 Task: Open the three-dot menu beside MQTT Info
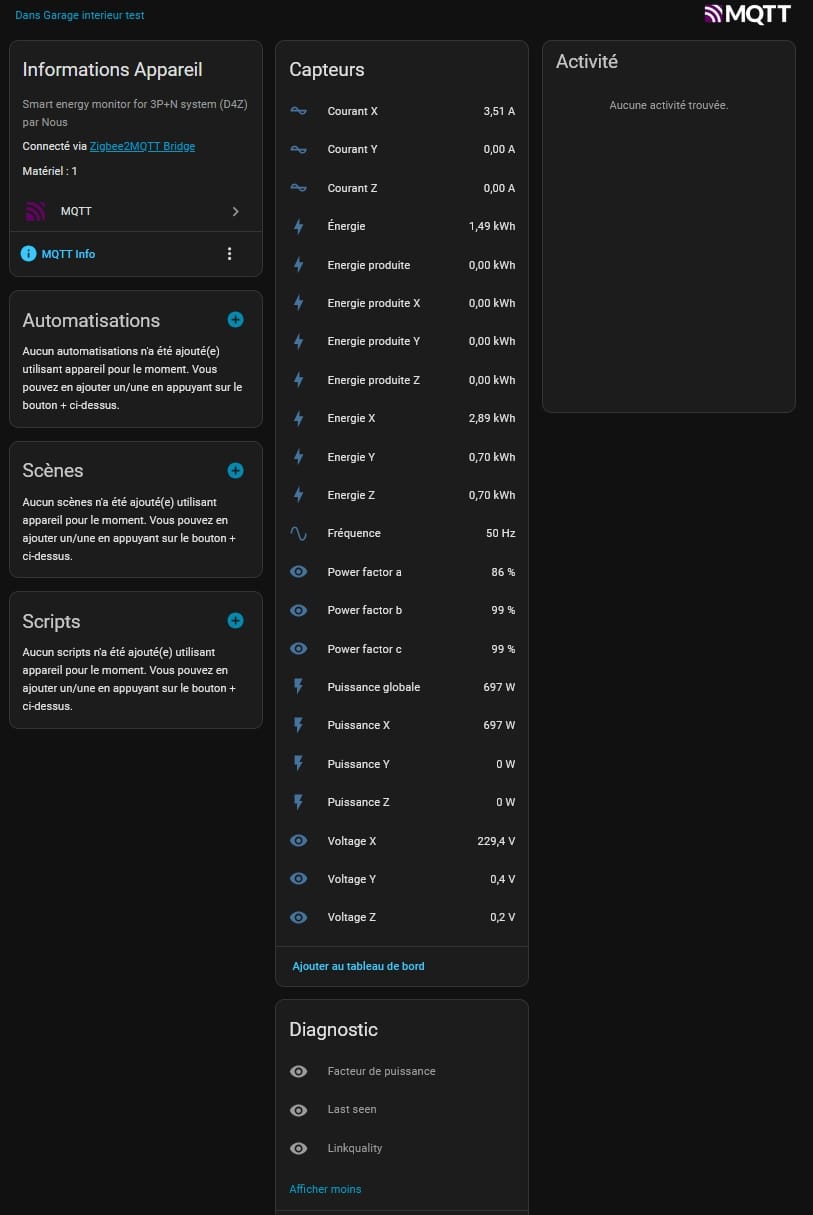click(229, 254)
